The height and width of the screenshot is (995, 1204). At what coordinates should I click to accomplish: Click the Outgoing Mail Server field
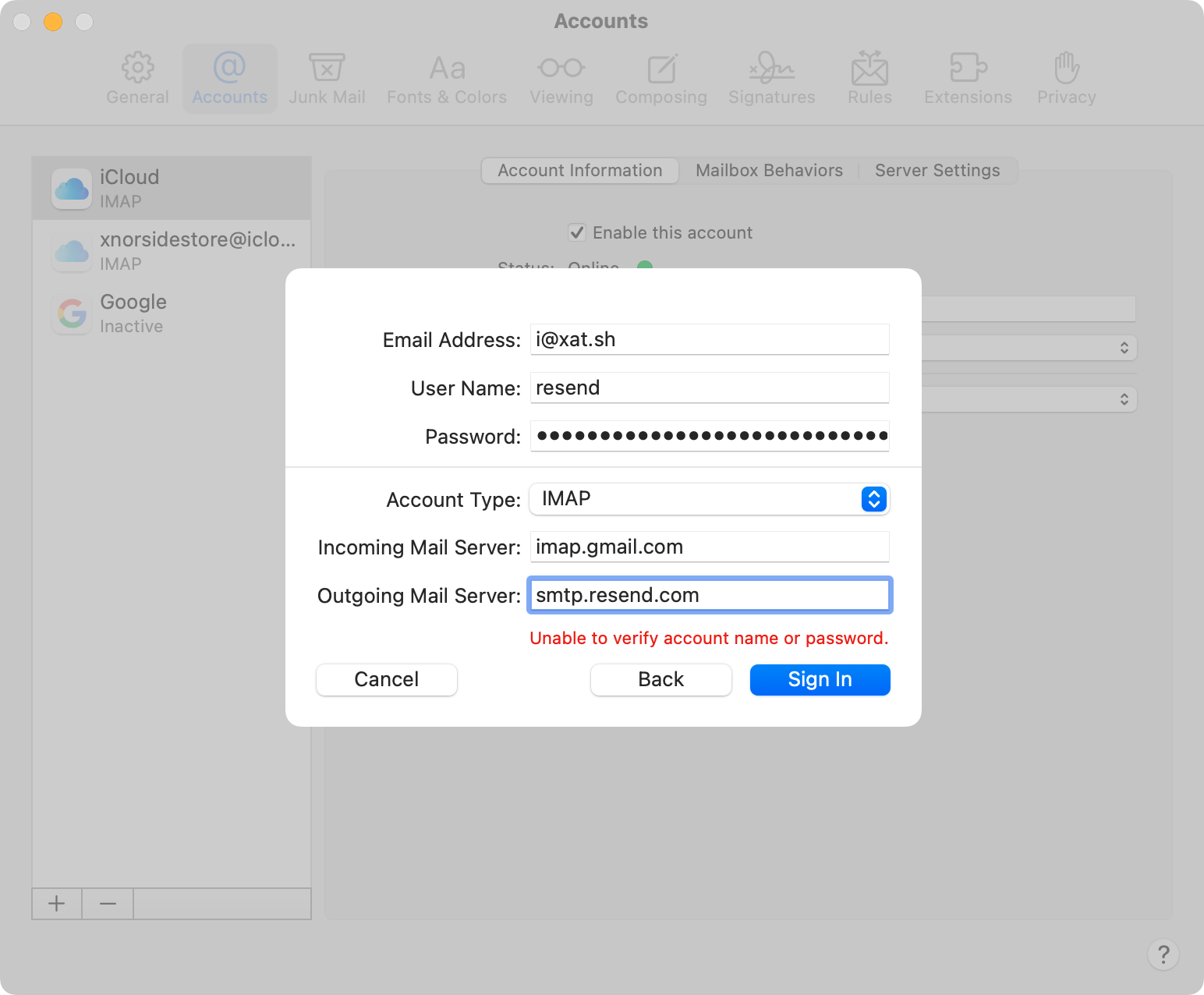[x=710, y=596]
